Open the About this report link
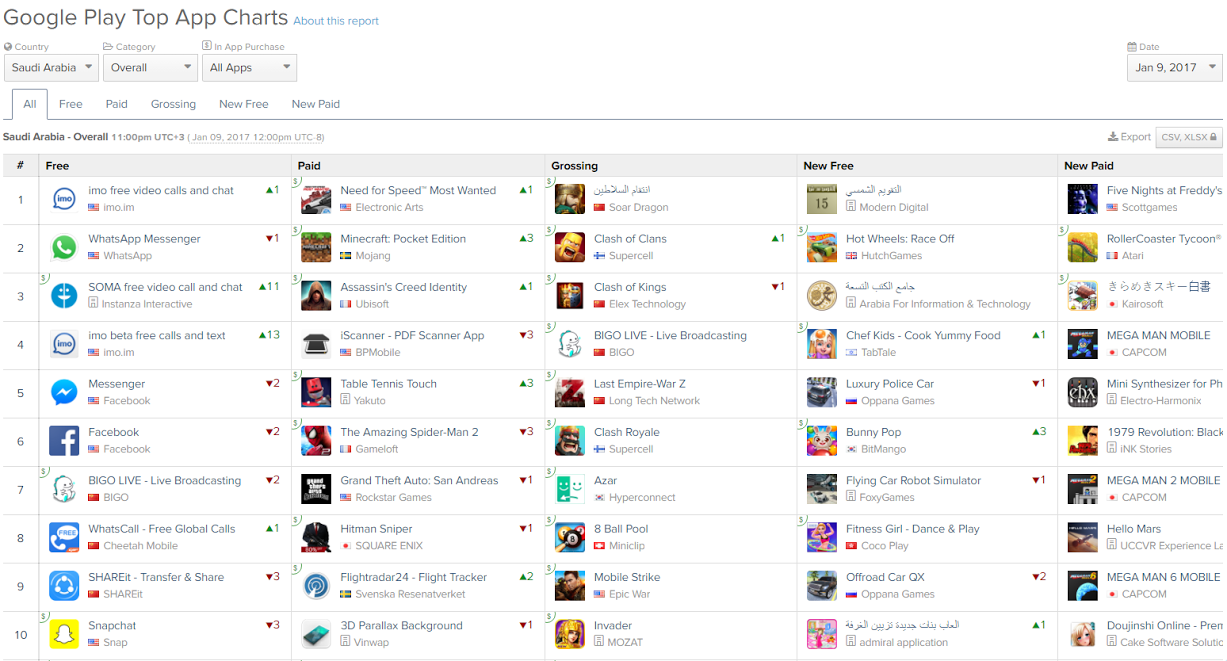The width and height of the screenshot is (1227, 661). click(336, 21)
